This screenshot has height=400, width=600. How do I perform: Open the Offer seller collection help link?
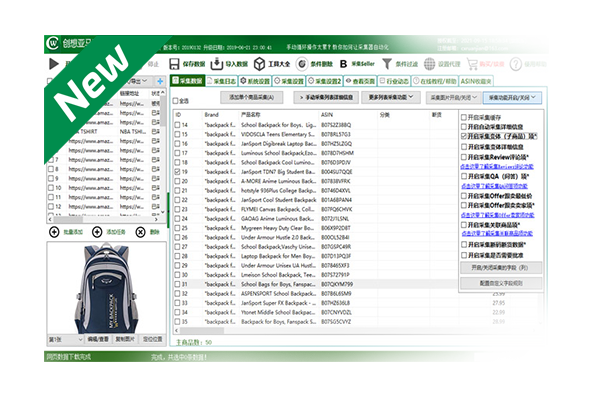497,215
